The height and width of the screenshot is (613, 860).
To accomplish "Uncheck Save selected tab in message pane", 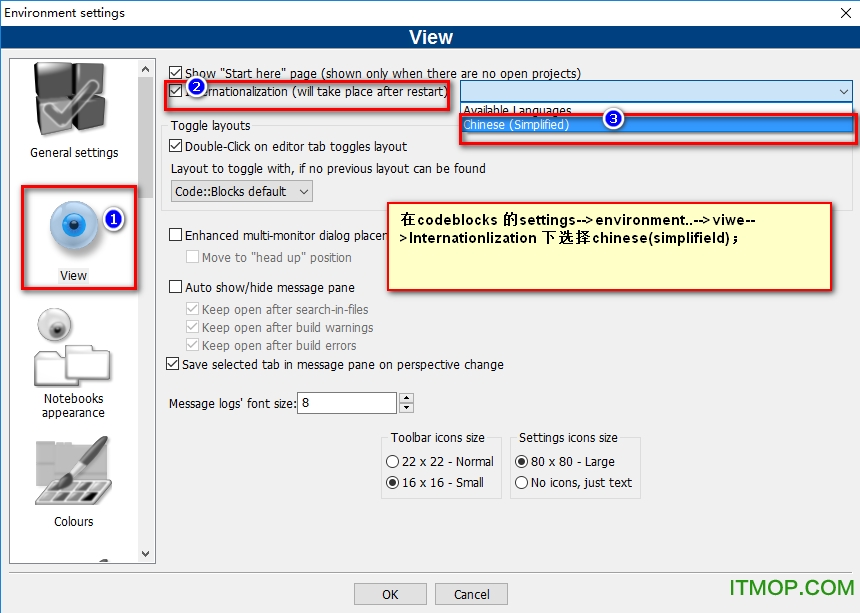I will tap(173, 365).
